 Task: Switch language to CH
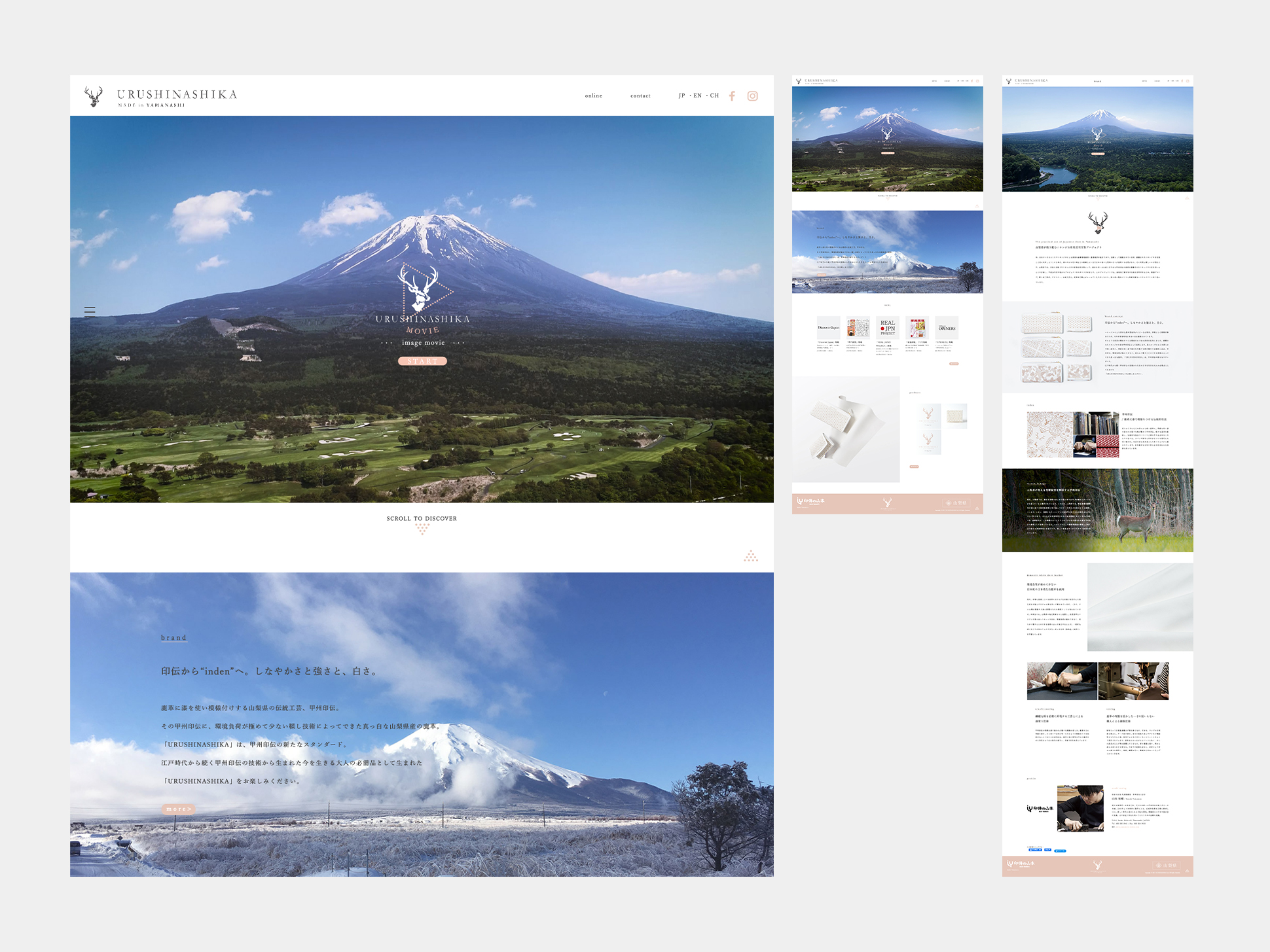point(714,96)
